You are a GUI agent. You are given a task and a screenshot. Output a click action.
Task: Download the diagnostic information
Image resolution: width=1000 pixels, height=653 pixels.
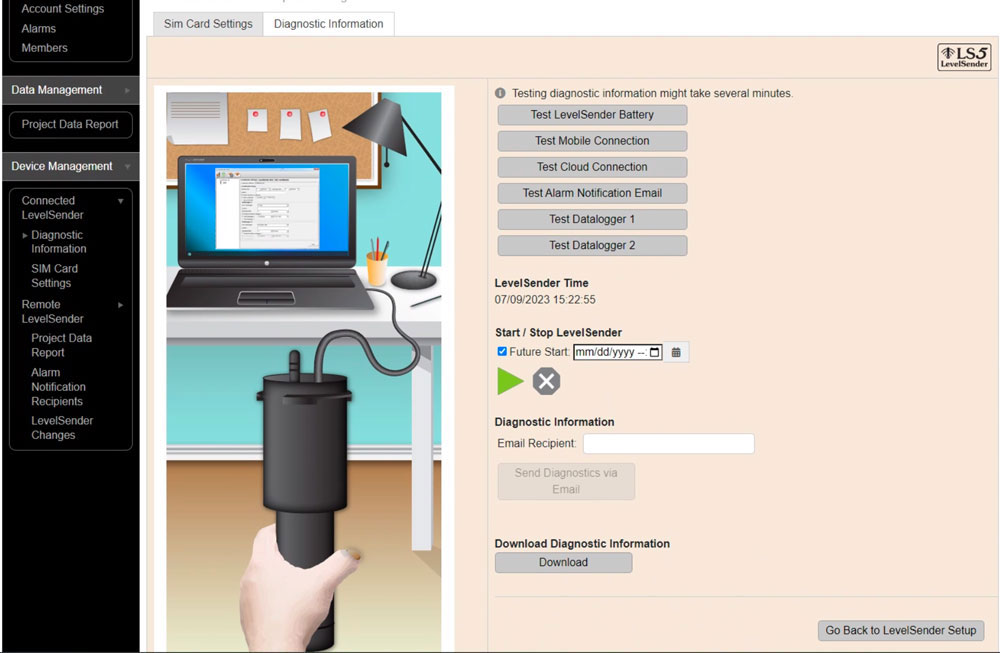tap(563, 562)
